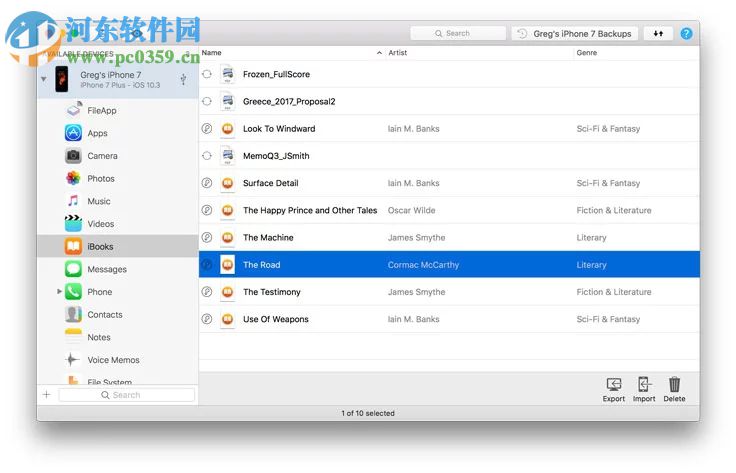Select the Notes sidebar icon
This screenshot has height=473, width=736.
73,337
